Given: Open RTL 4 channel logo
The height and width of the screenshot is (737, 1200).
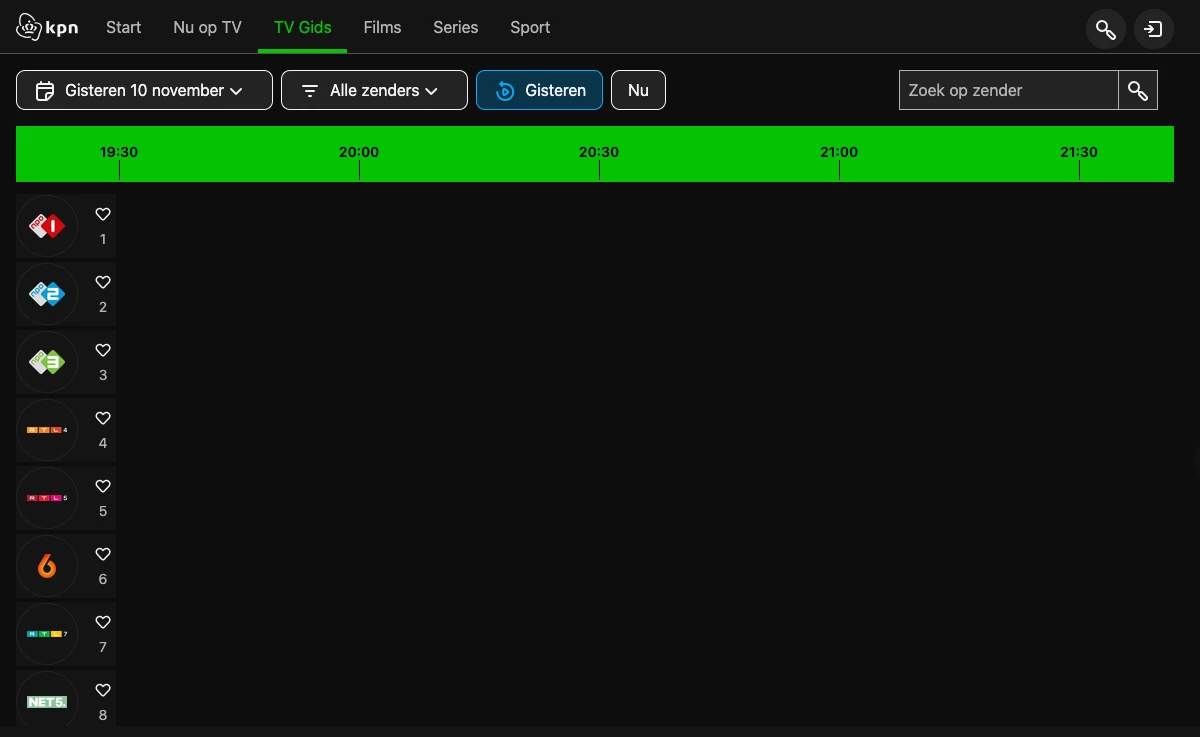Looking at the screenshot, I should 47,430.
